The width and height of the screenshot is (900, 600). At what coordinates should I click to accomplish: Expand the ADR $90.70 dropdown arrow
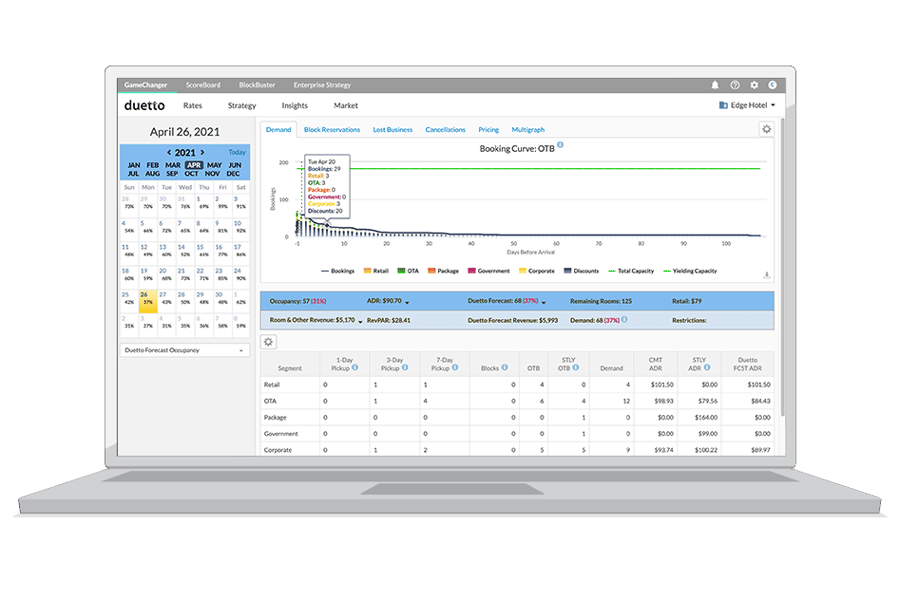point(407,301)
